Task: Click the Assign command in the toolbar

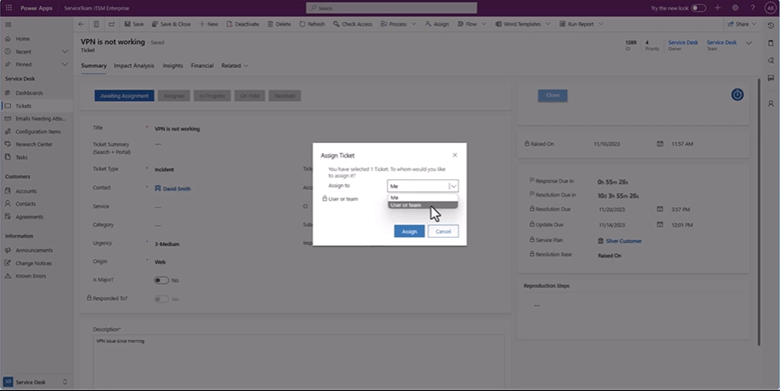Action: point(437,24)
